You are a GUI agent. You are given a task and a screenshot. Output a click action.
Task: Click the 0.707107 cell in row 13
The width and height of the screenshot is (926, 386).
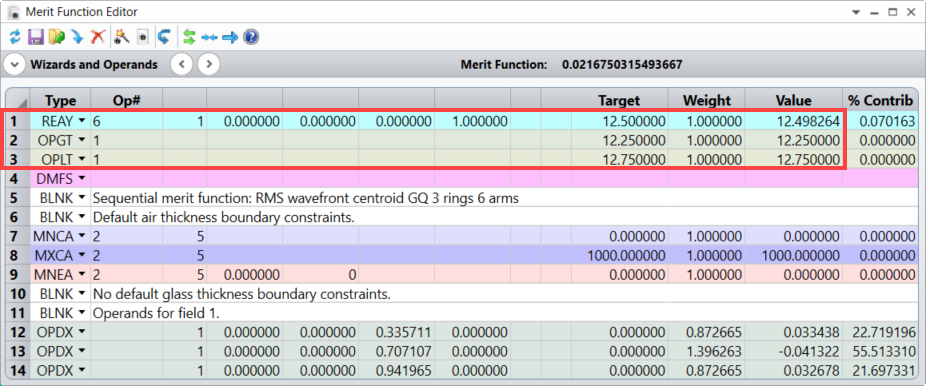coord(396,352)
